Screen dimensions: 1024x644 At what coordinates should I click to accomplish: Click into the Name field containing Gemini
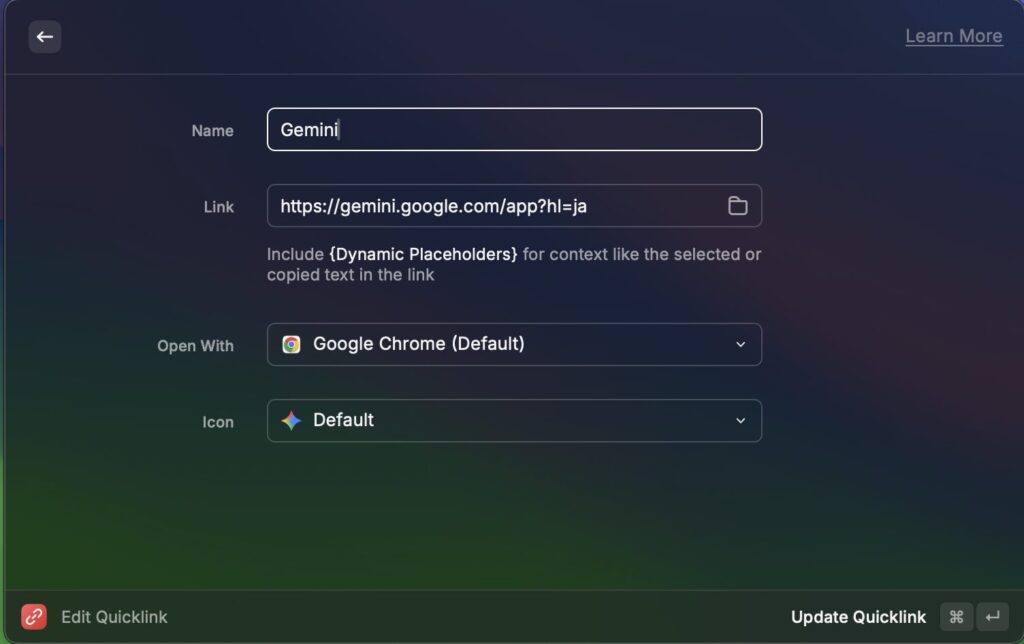[513, 130]
